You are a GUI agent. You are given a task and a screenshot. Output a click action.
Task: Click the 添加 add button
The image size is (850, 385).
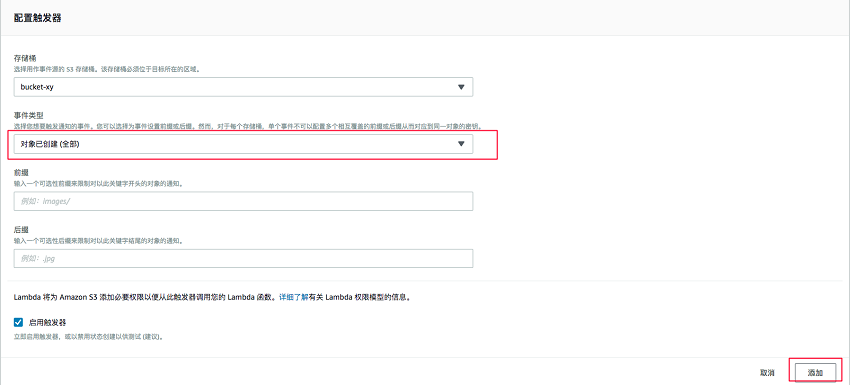(x=815, y=373)
